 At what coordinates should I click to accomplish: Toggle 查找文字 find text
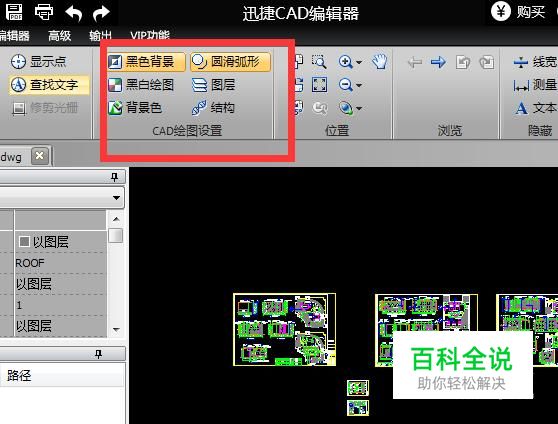pyautogui.click(x=49, y=85)
